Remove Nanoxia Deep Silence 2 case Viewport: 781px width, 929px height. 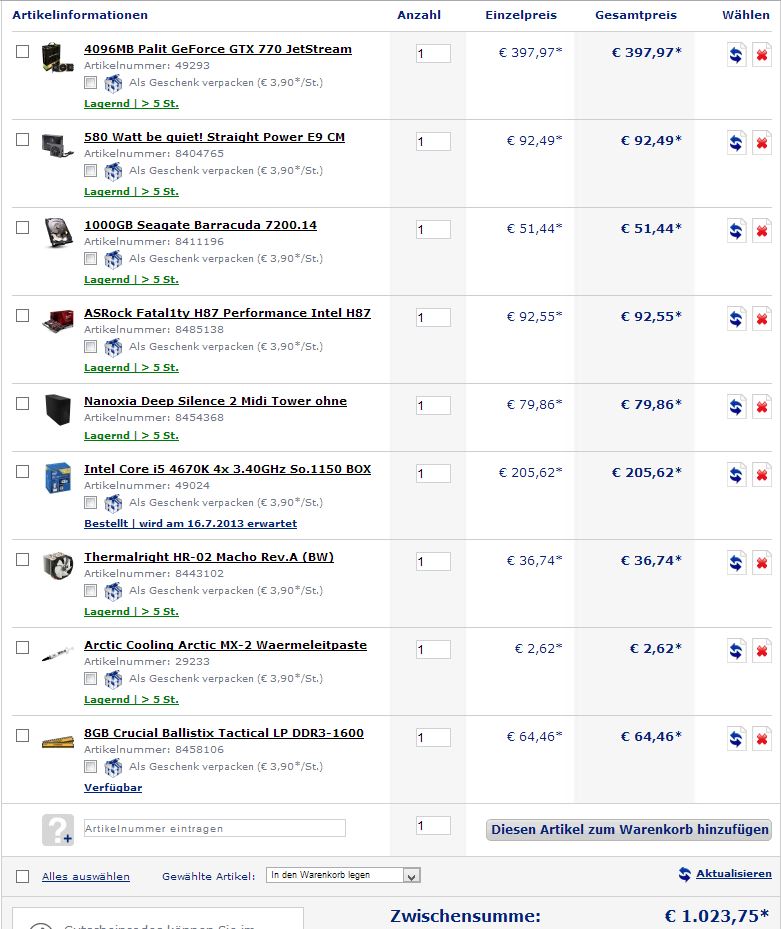tap(761, 407)
